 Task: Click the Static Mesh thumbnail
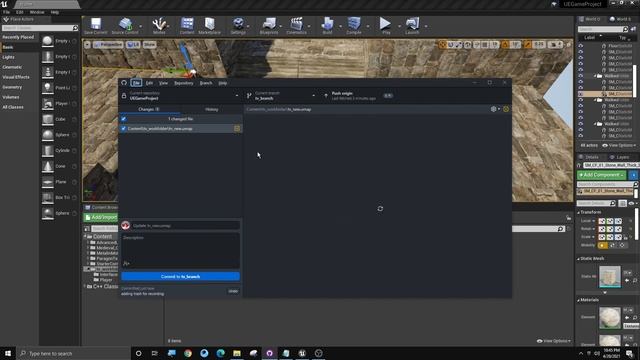[x=610, y=276]
